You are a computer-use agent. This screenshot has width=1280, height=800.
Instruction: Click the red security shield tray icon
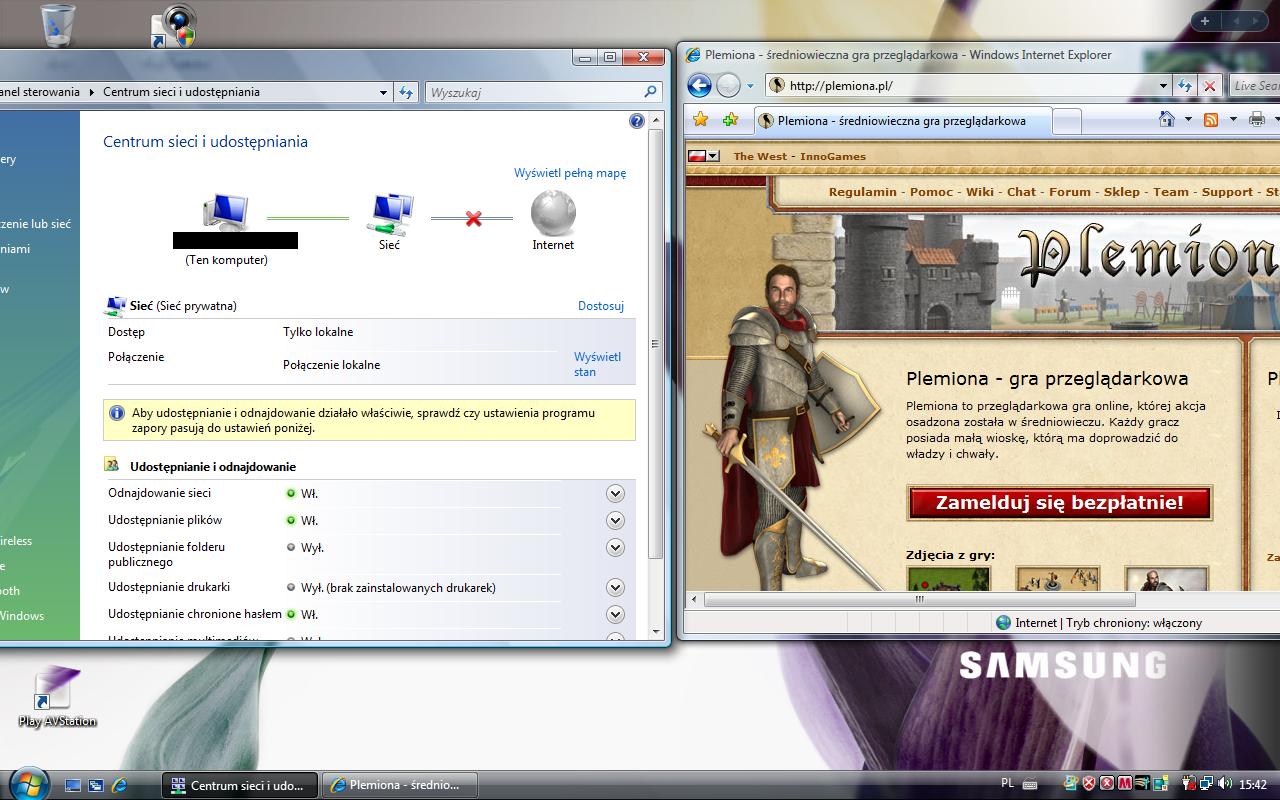tap(1088, 784)
